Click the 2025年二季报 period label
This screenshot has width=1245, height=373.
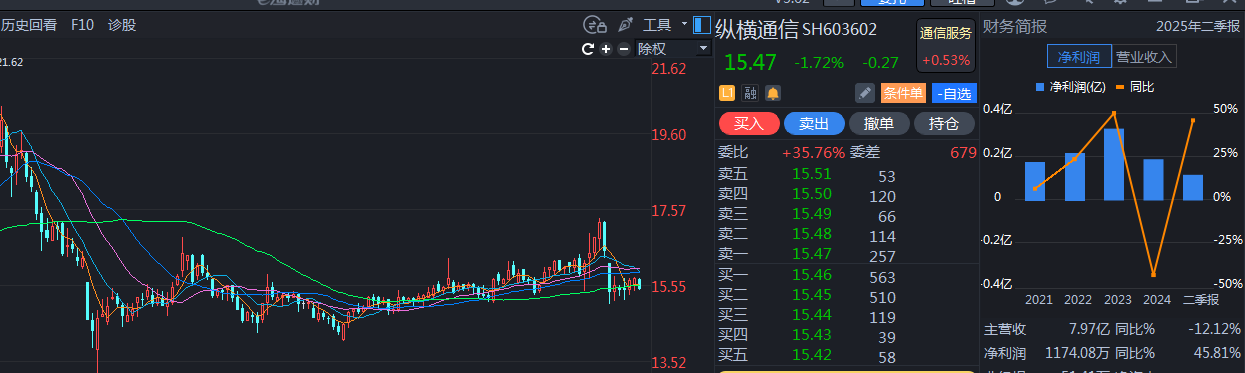coord(1198,26)
